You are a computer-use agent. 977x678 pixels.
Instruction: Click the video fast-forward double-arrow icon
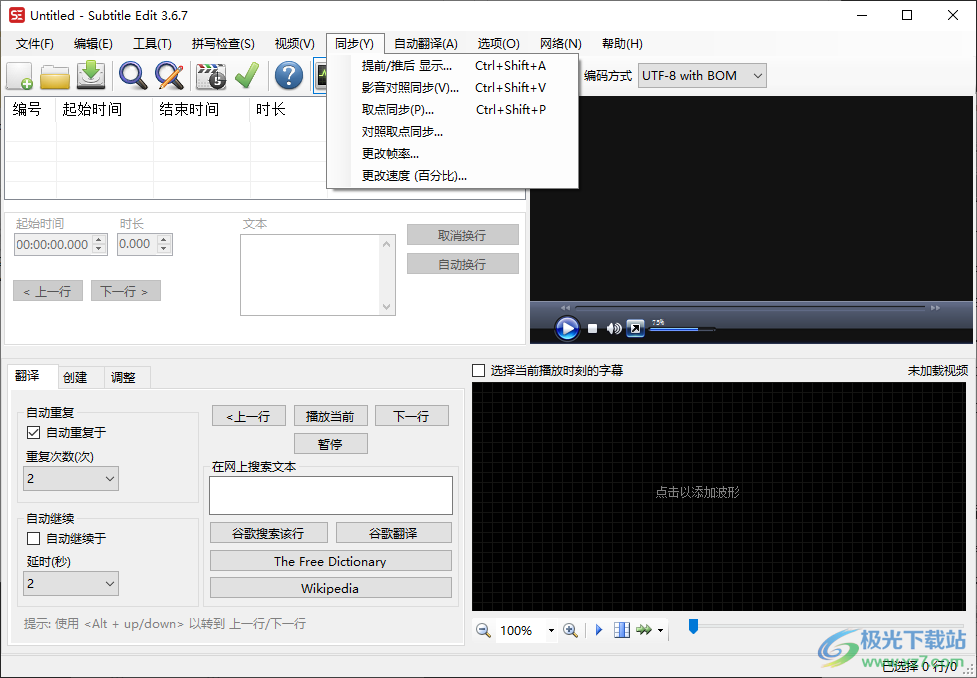935,308
